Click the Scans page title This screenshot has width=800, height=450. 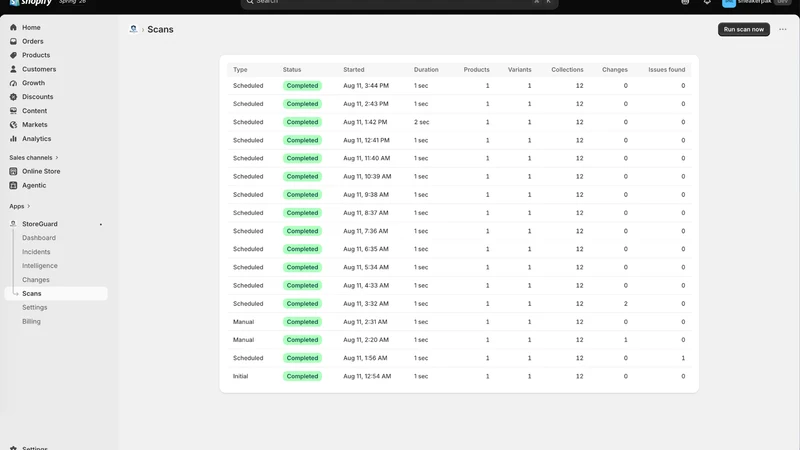pyautogui.click(x=160, y=29)
